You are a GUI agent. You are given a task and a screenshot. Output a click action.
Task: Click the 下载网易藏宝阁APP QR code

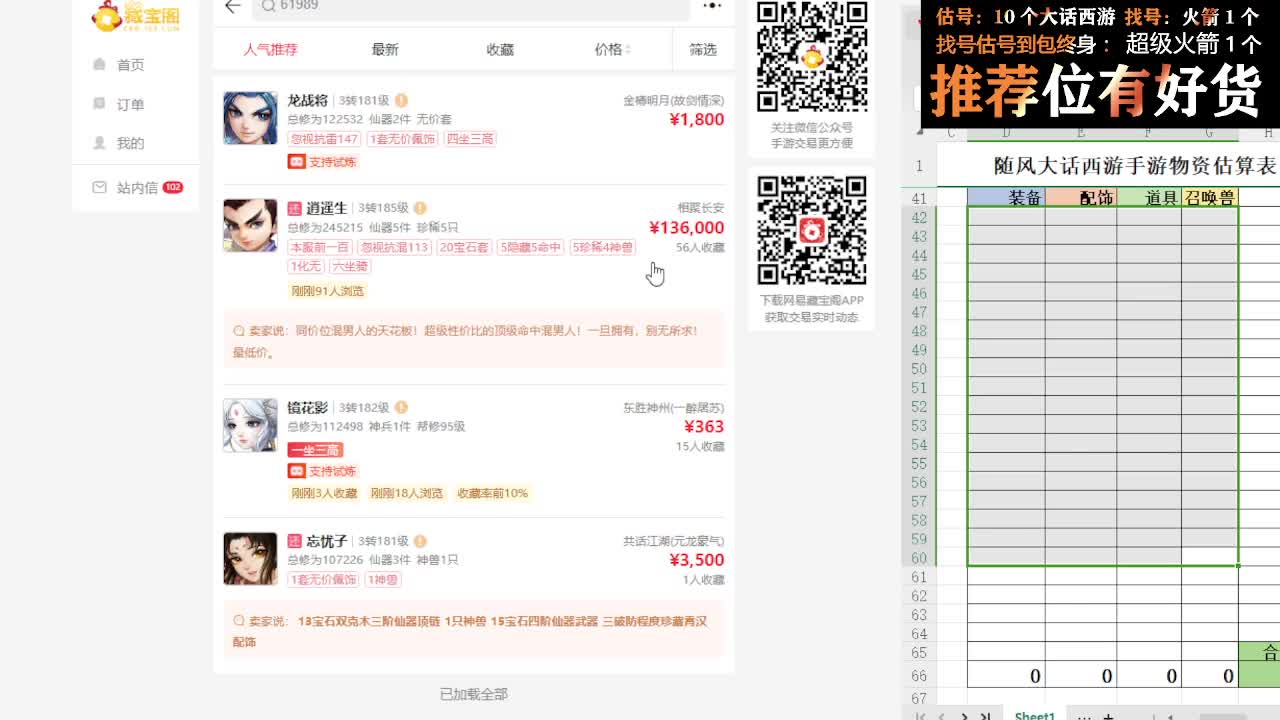(810, 232)
